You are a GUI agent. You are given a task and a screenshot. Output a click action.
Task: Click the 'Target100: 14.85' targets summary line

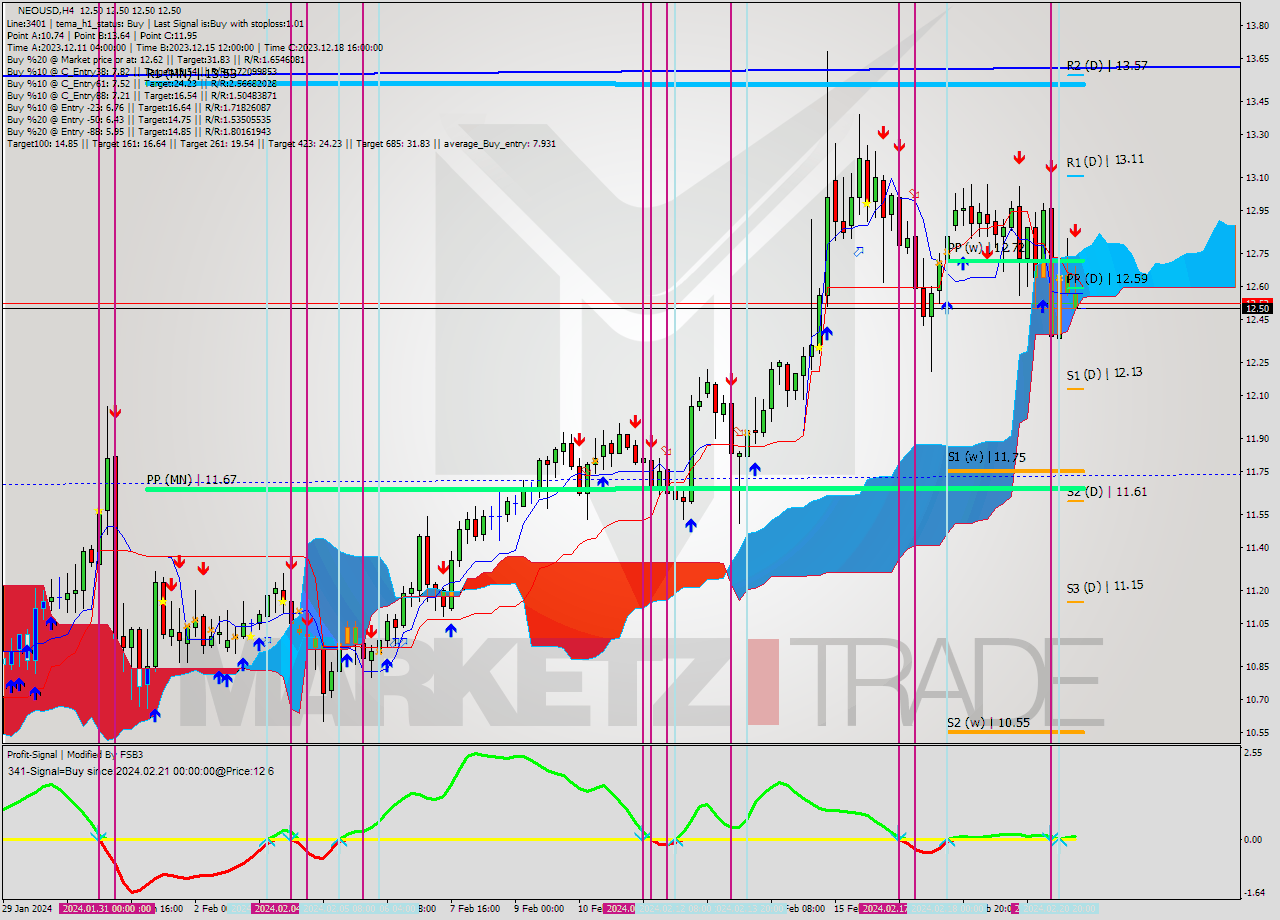(x=281, y=143)
